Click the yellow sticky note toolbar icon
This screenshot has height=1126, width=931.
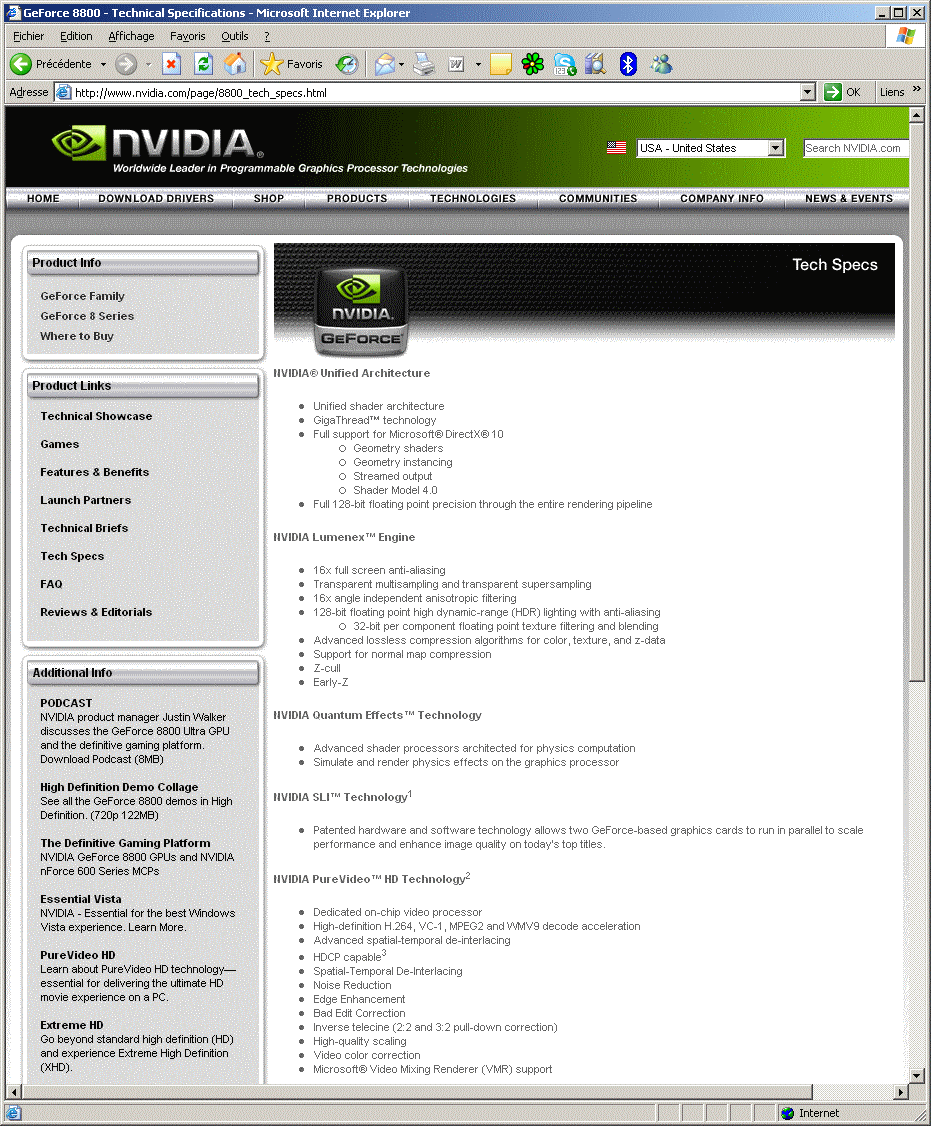coord(501,64)
